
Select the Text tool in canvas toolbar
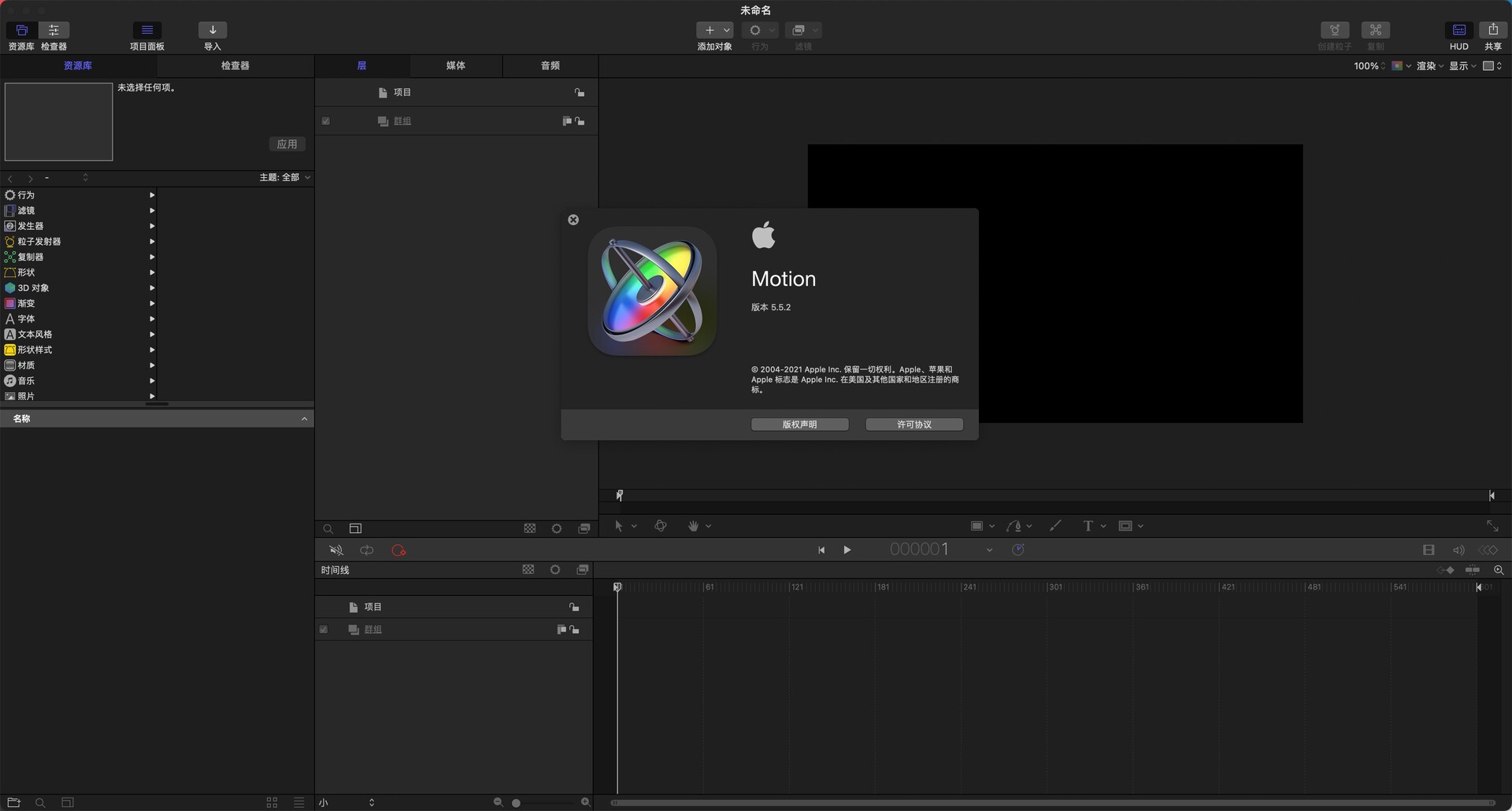click(1088, 526)
